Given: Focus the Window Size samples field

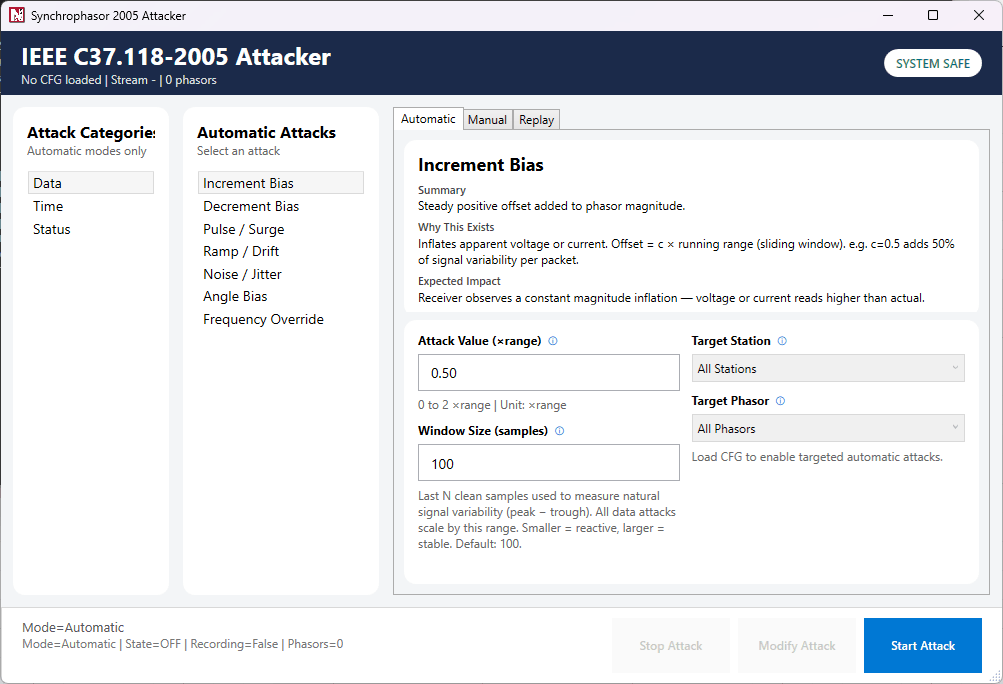Looking at the screenshot, I should [x=548, y=463].
